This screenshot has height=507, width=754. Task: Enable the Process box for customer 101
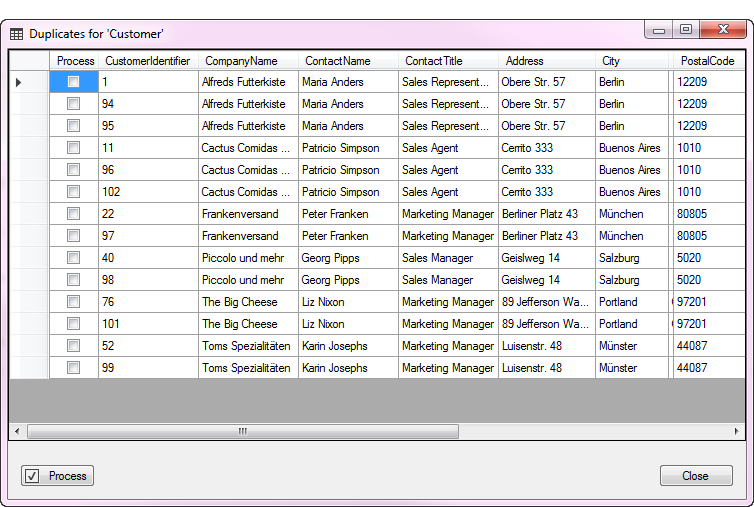74,324
